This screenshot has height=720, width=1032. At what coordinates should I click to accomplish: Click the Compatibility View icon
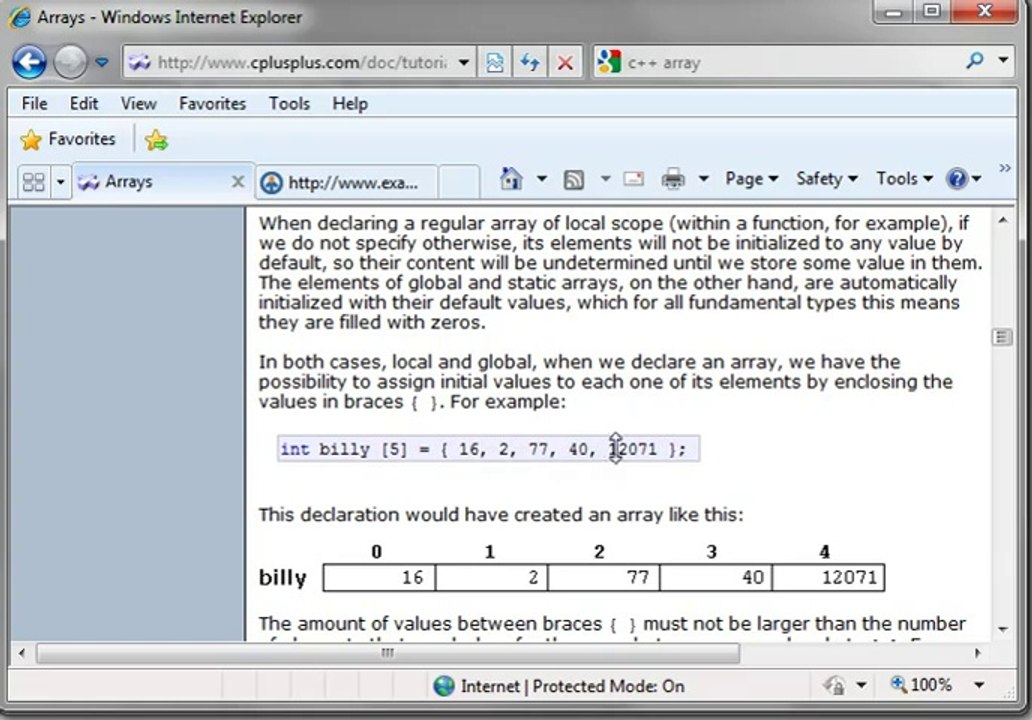pyautogui.click(x=495, y=62)
